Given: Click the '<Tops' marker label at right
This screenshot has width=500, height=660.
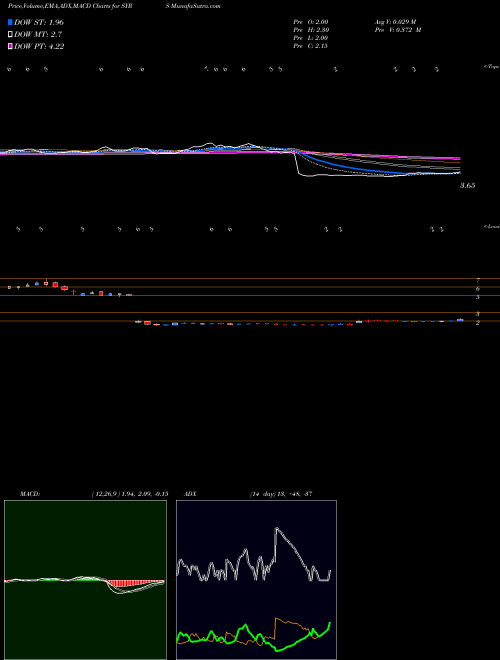Looking at the screenshot, I should (x=492, y=67).
